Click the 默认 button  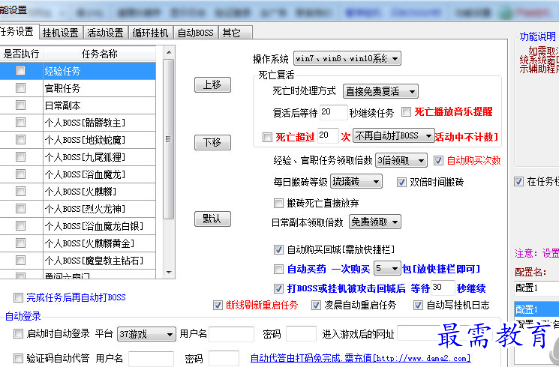212,219
